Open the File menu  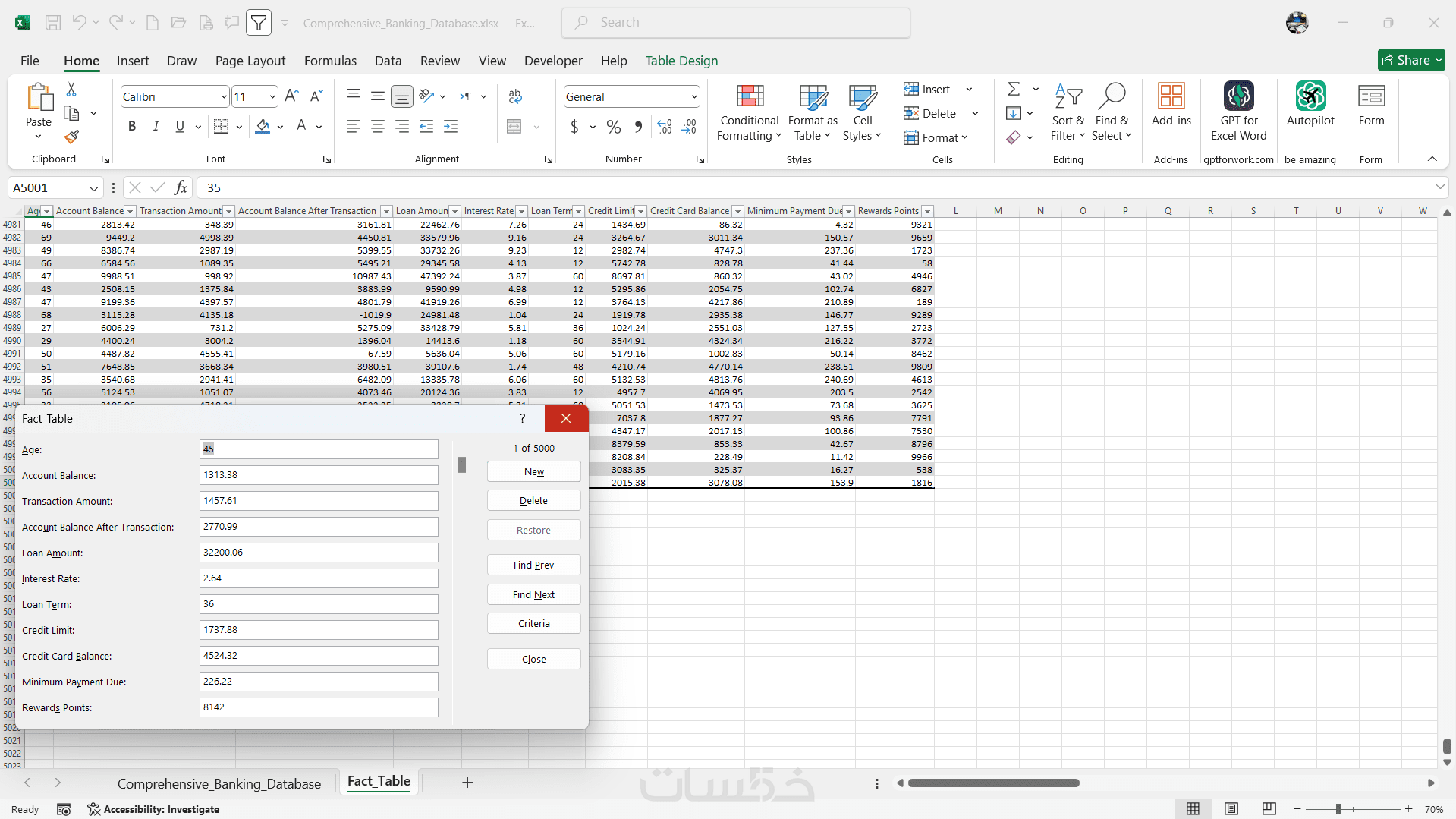pos(30,61)
